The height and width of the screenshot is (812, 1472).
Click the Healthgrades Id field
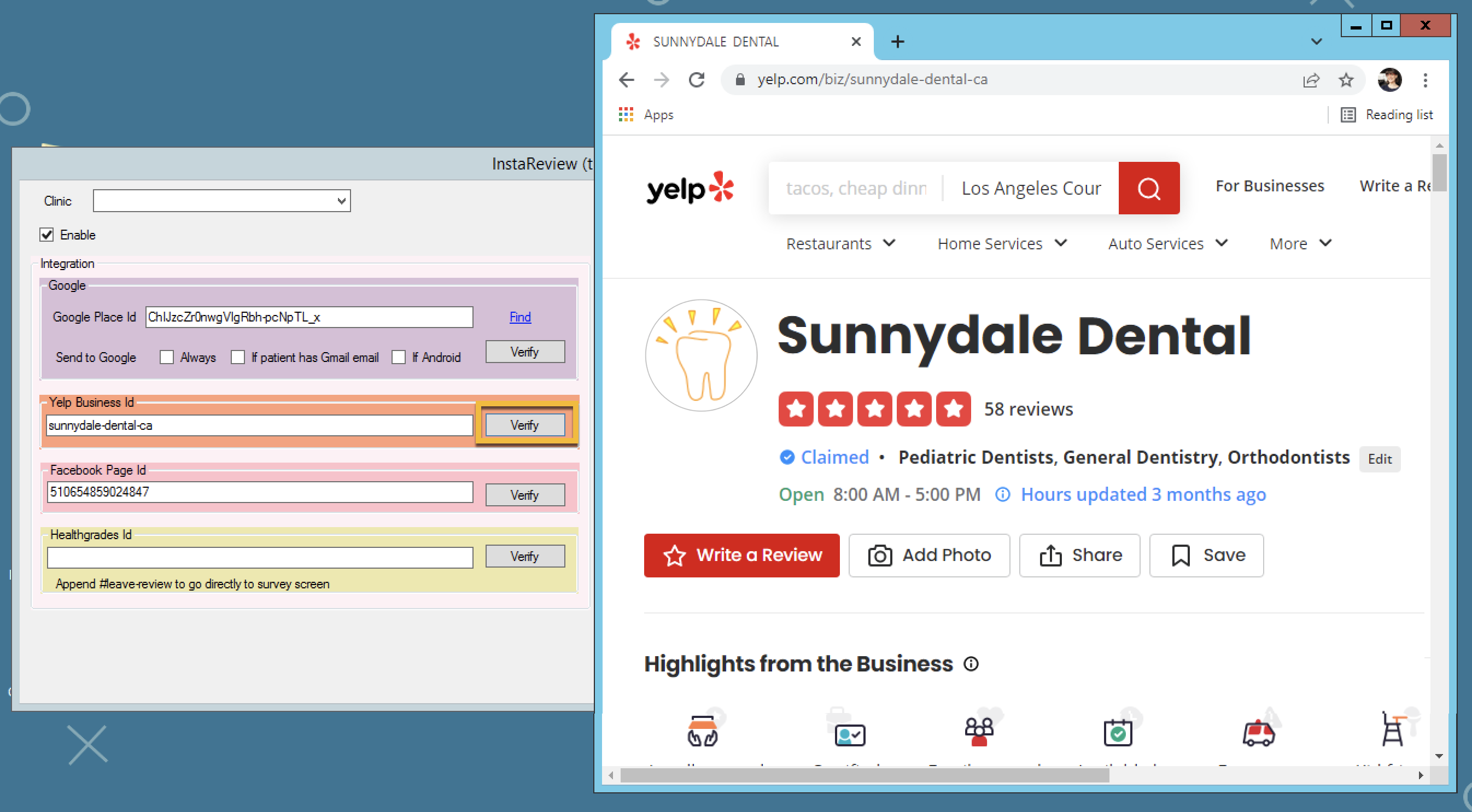tap(259, 557)
